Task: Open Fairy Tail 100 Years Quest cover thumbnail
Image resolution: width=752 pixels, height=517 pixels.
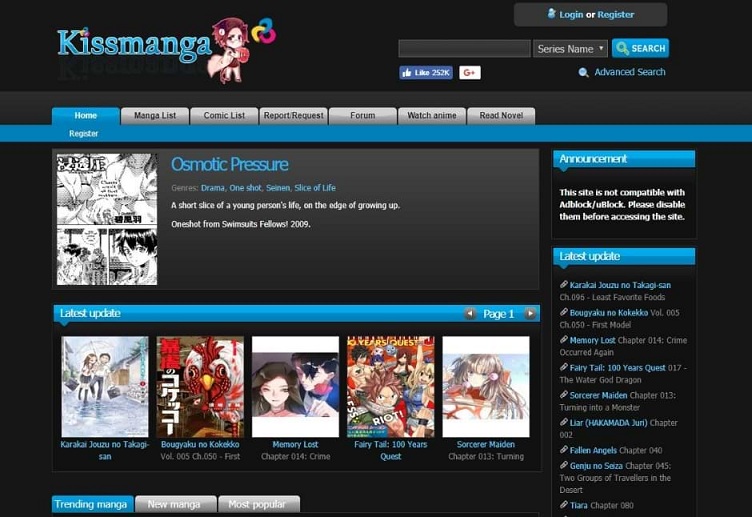Action: pos(390,387)
